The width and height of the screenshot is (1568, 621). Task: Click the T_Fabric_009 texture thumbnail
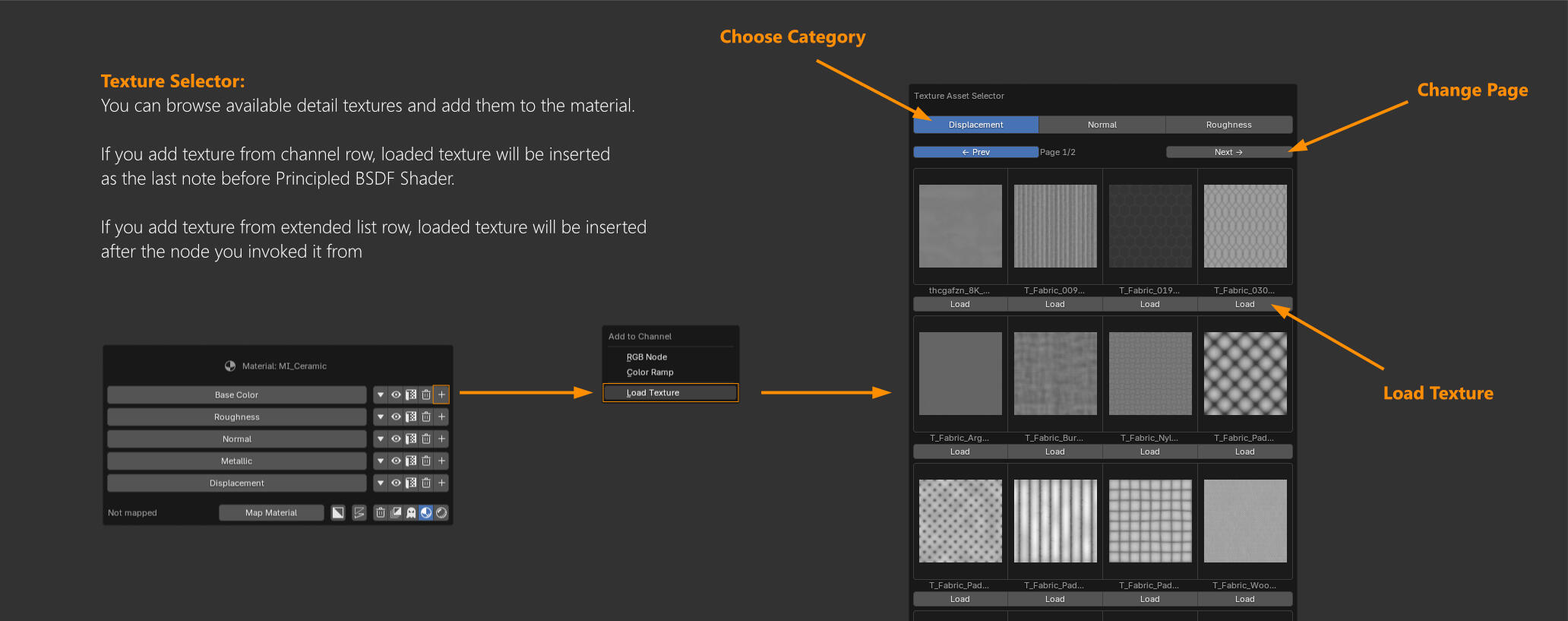click(x=1055, y=227)
